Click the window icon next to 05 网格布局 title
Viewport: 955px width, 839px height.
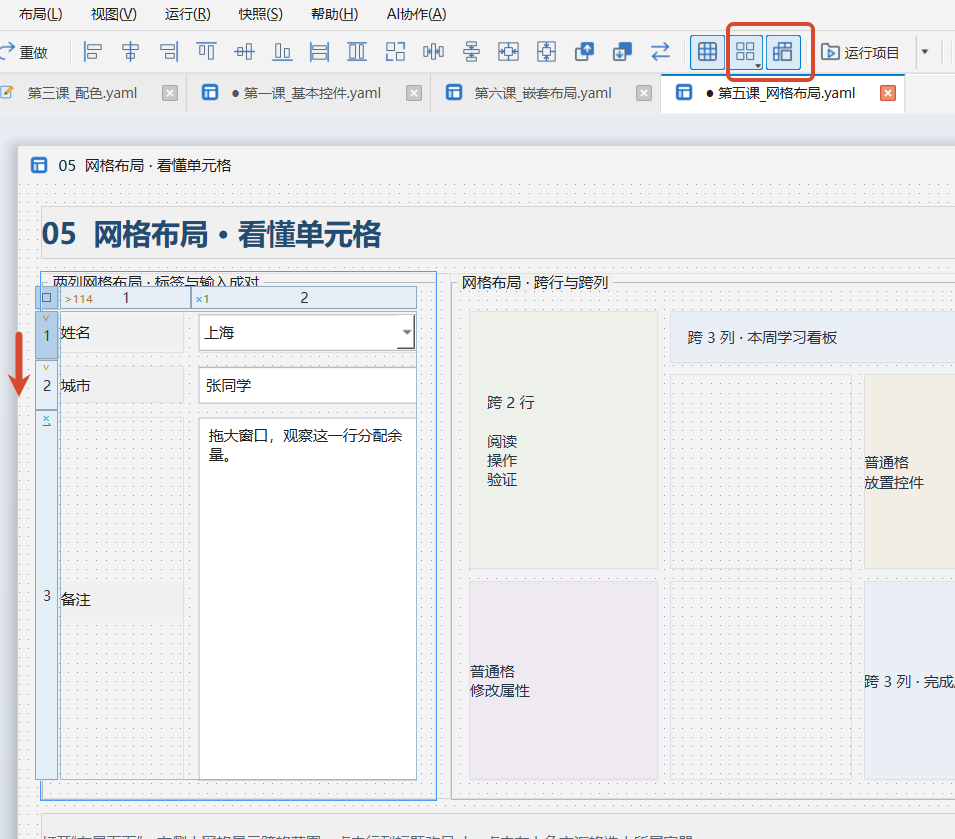coord(39,165)
